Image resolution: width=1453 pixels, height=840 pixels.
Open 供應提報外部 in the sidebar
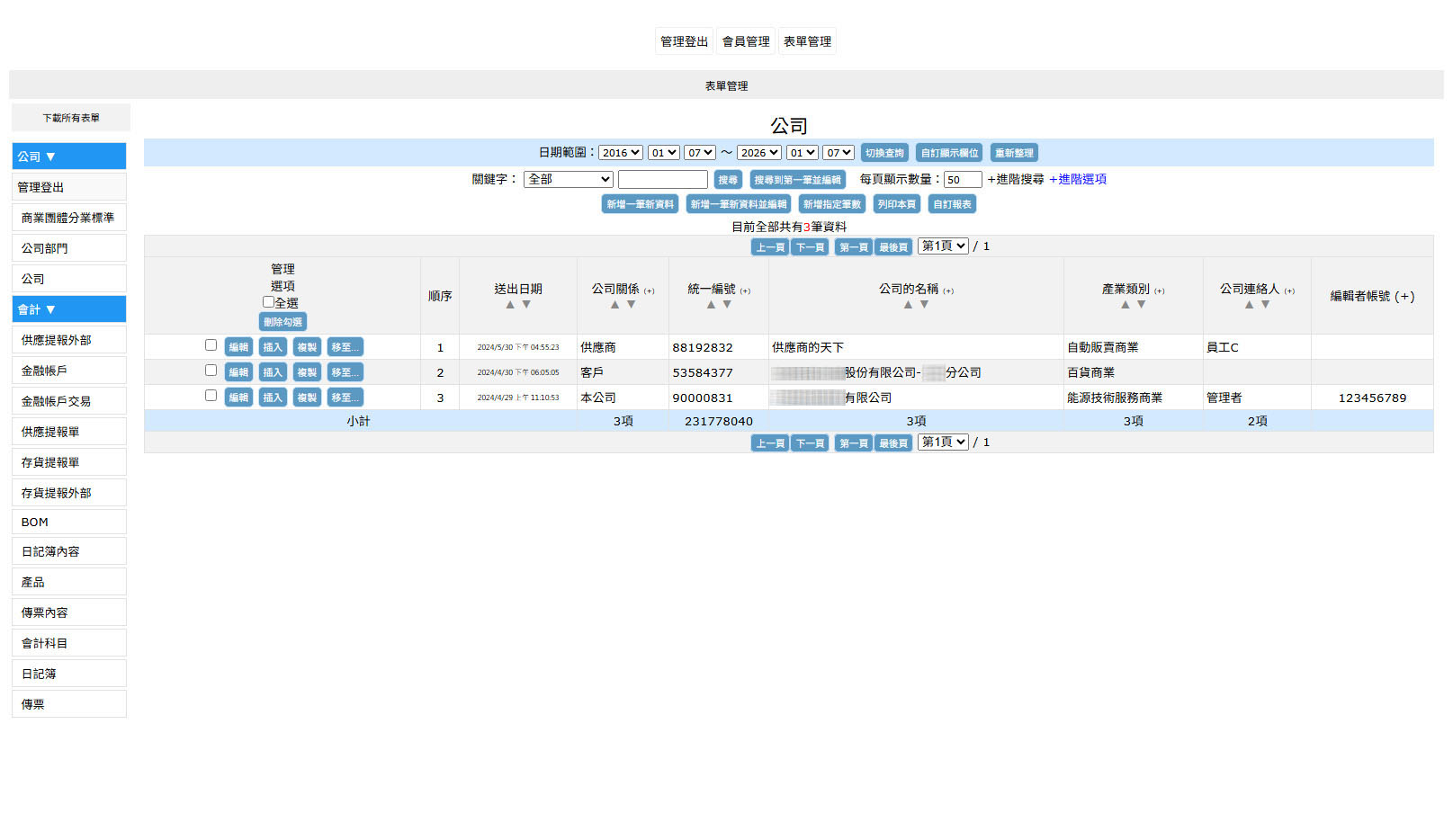[69, 340]
